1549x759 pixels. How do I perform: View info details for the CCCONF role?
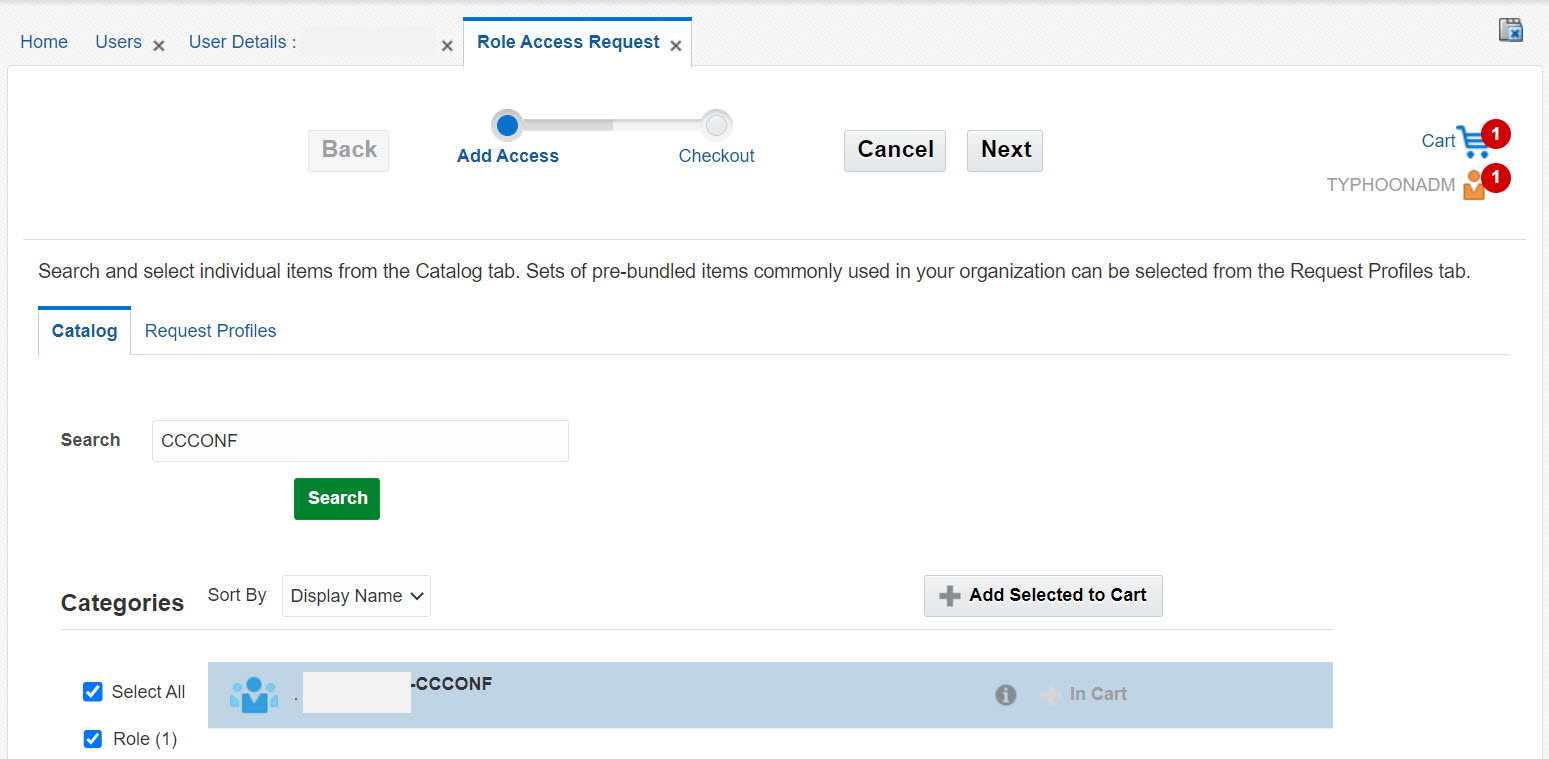point(1005,694)
